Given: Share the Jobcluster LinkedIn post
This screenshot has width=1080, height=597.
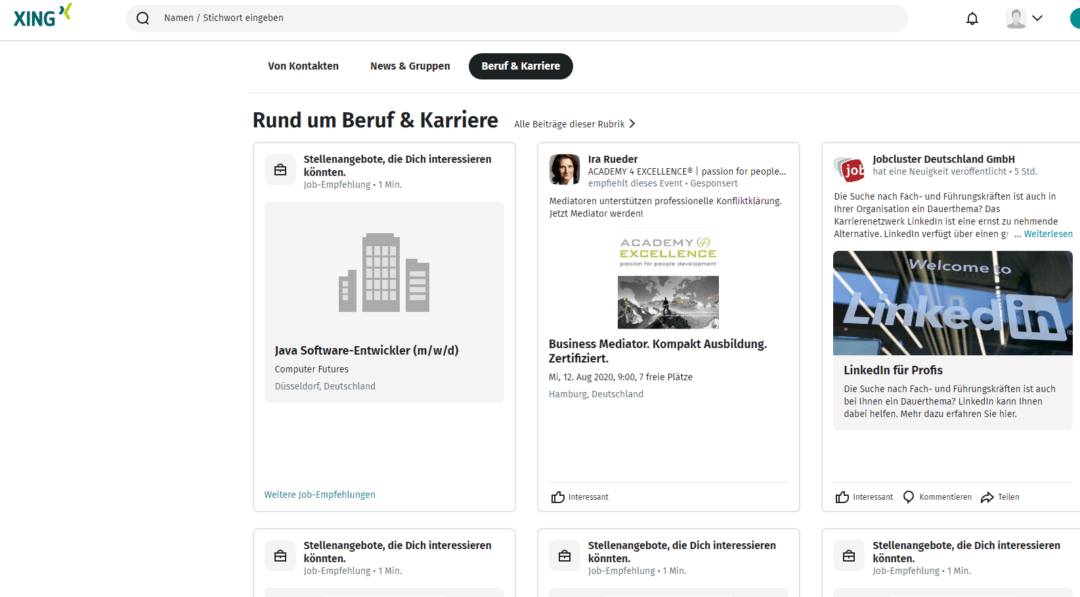Looking at the screenshot, I should point(987,497).
